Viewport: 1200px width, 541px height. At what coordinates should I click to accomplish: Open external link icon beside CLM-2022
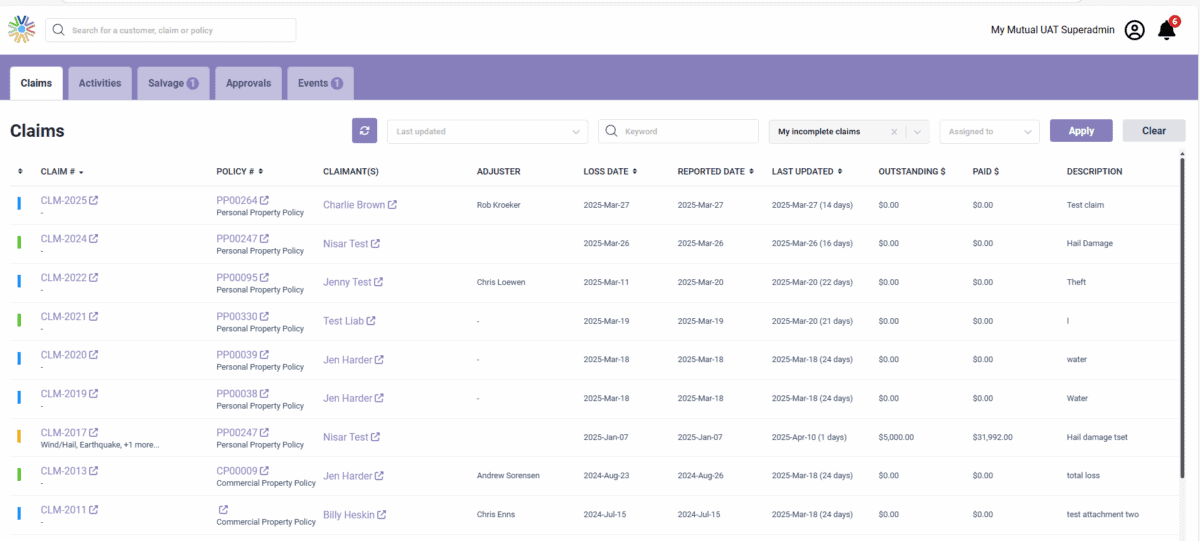94,277
